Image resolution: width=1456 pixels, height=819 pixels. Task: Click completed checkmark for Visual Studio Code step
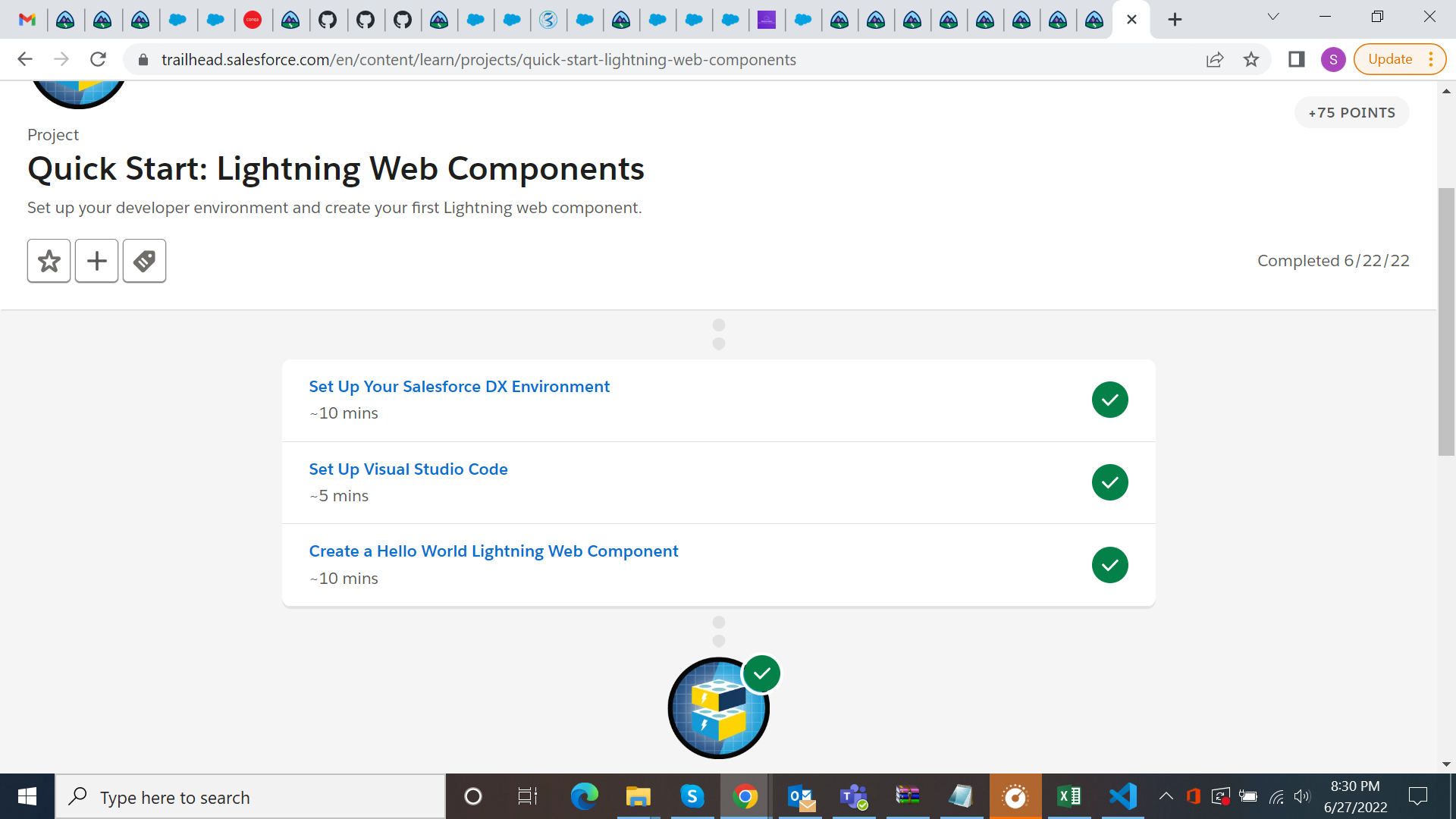[x=1110, y=482]
